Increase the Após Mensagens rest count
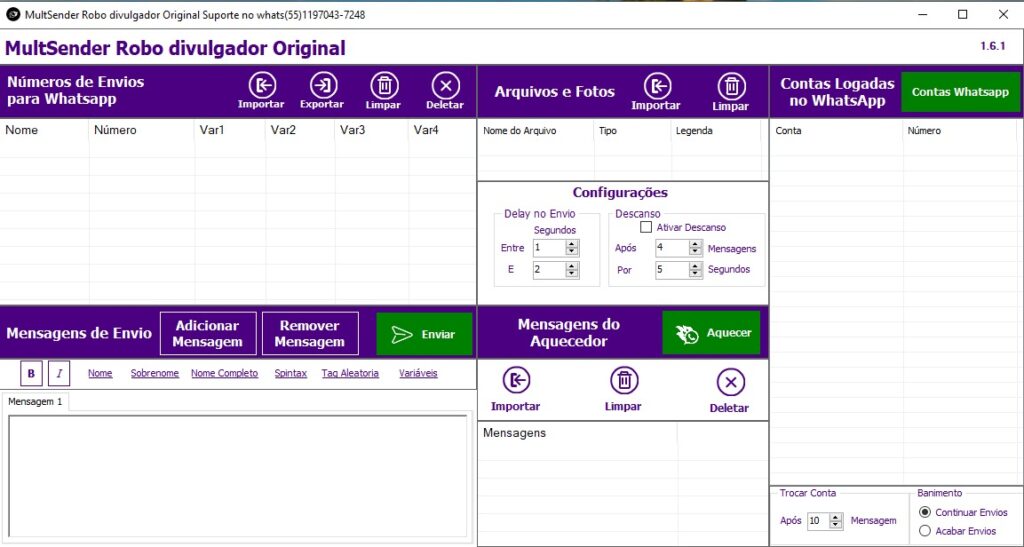Screen dimensions: 1024x547 tap(696, 244)
